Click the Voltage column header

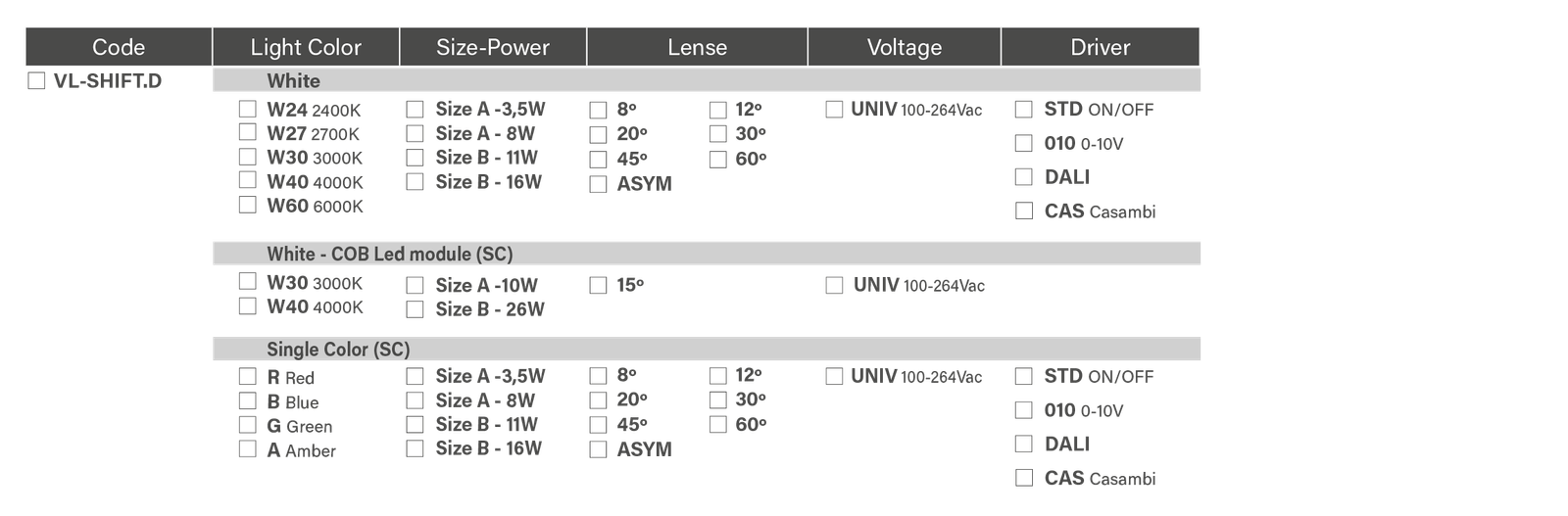pyautogui.click(x=904, y=47)
